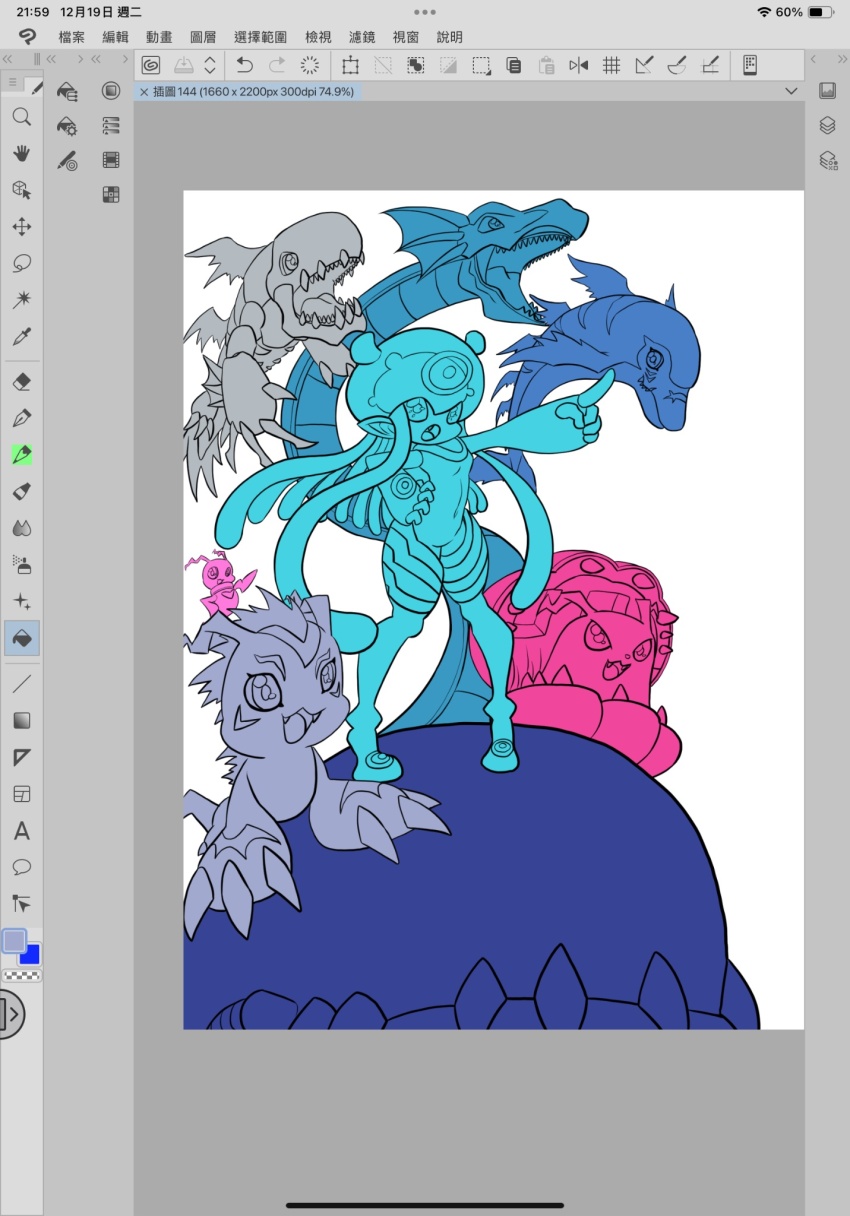This screenshot has width=850, height=1216.
Task: Redo the last undone action
Action: click(277, 66)
